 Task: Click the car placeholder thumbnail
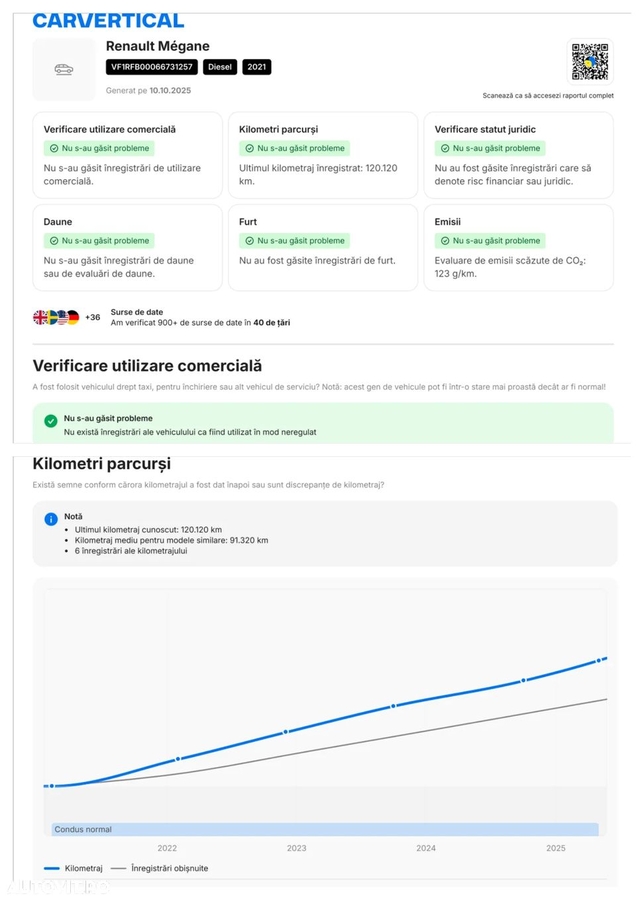click(x=64, y=69)
